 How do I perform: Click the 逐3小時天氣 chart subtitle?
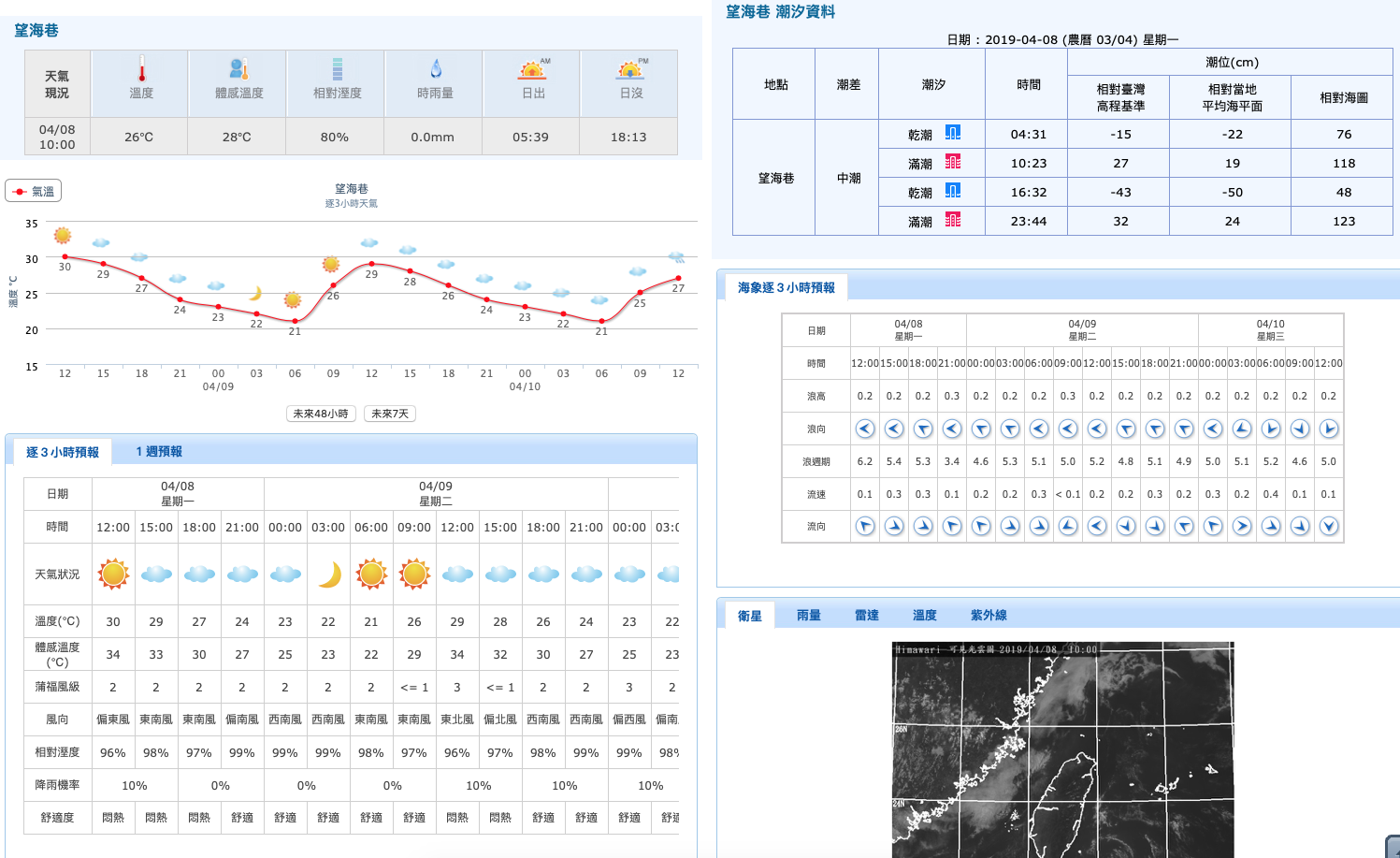coord(352,203)
